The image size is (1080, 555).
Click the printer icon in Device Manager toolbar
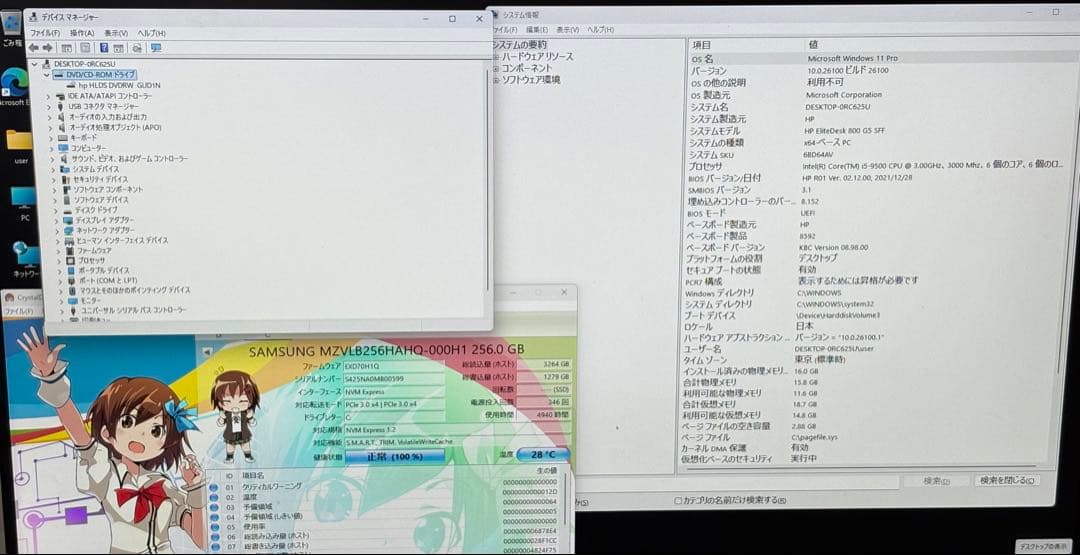coord(137,47)
